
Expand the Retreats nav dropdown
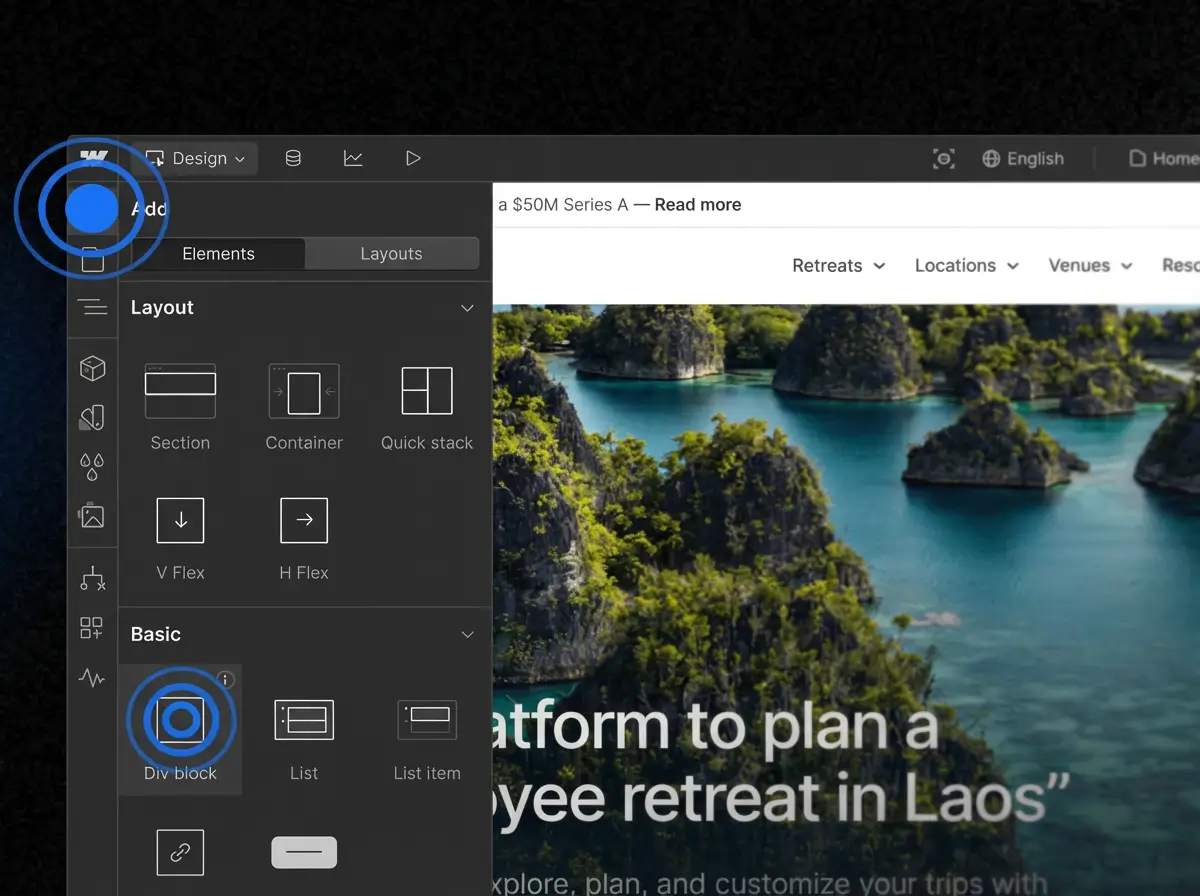click(839, 266)
